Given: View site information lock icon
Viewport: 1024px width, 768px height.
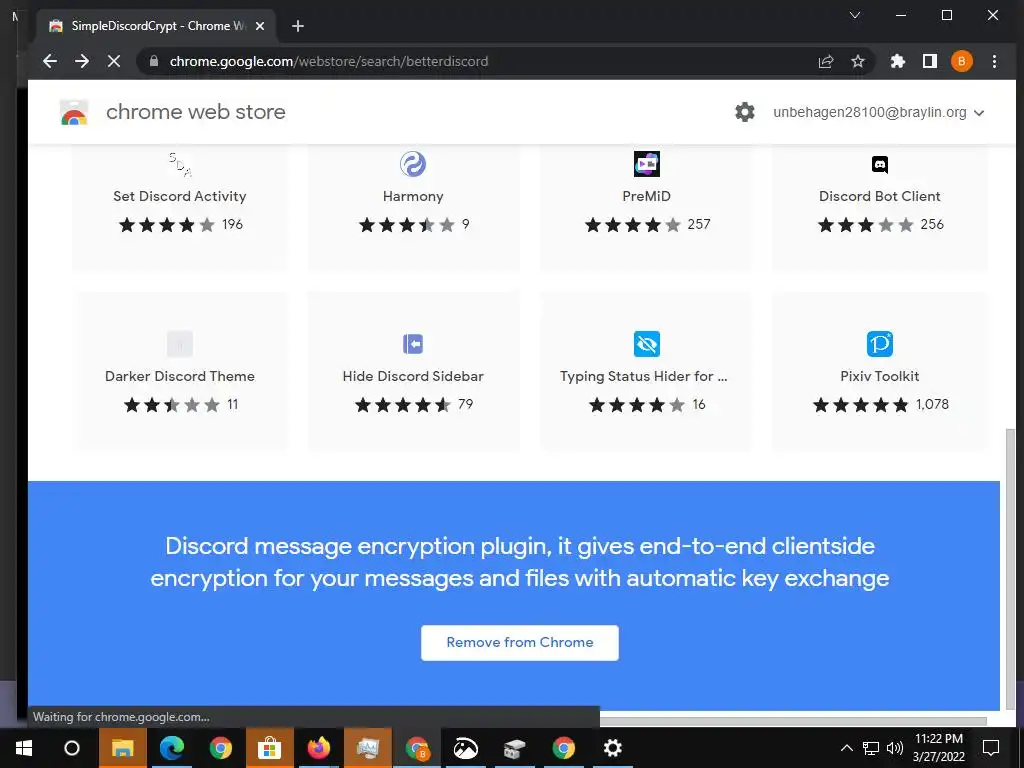Looking at the screenshot, I should 154,61.
